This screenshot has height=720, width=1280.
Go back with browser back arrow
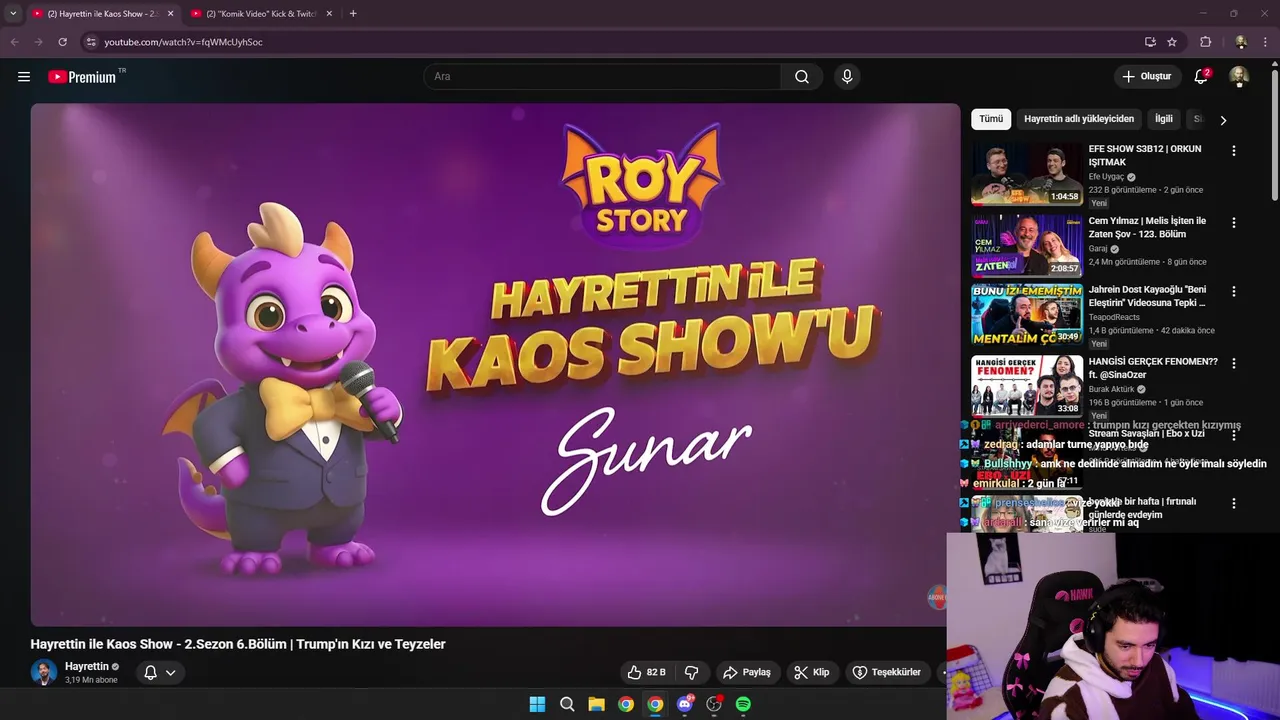[x=14, y=42]
